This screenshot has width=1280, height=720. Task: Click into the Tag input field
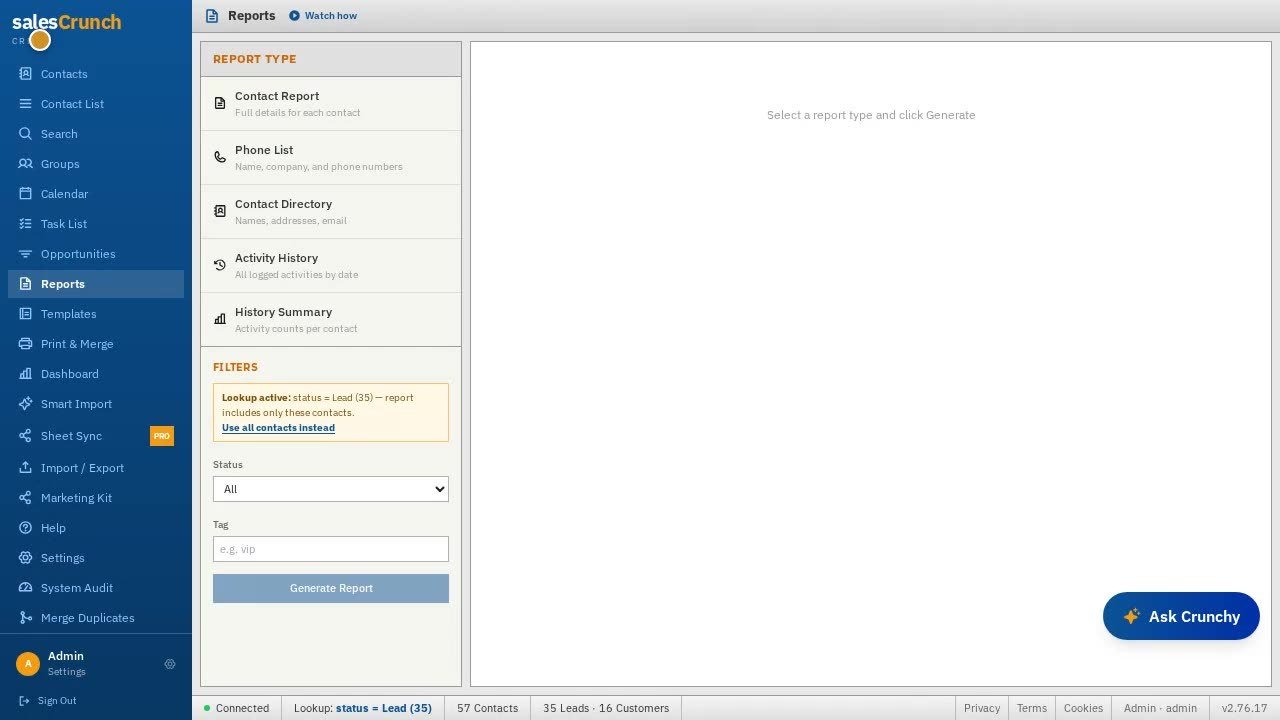pos(331,549)
